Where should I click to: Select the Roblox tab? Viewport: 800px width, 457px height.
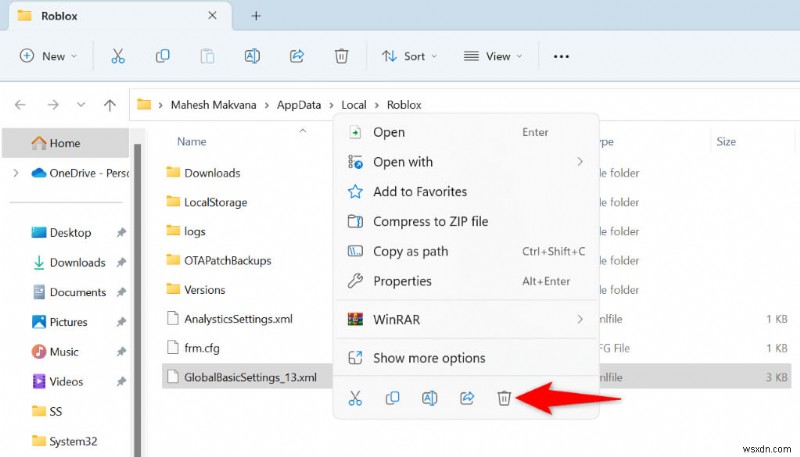tap(120, 16)
